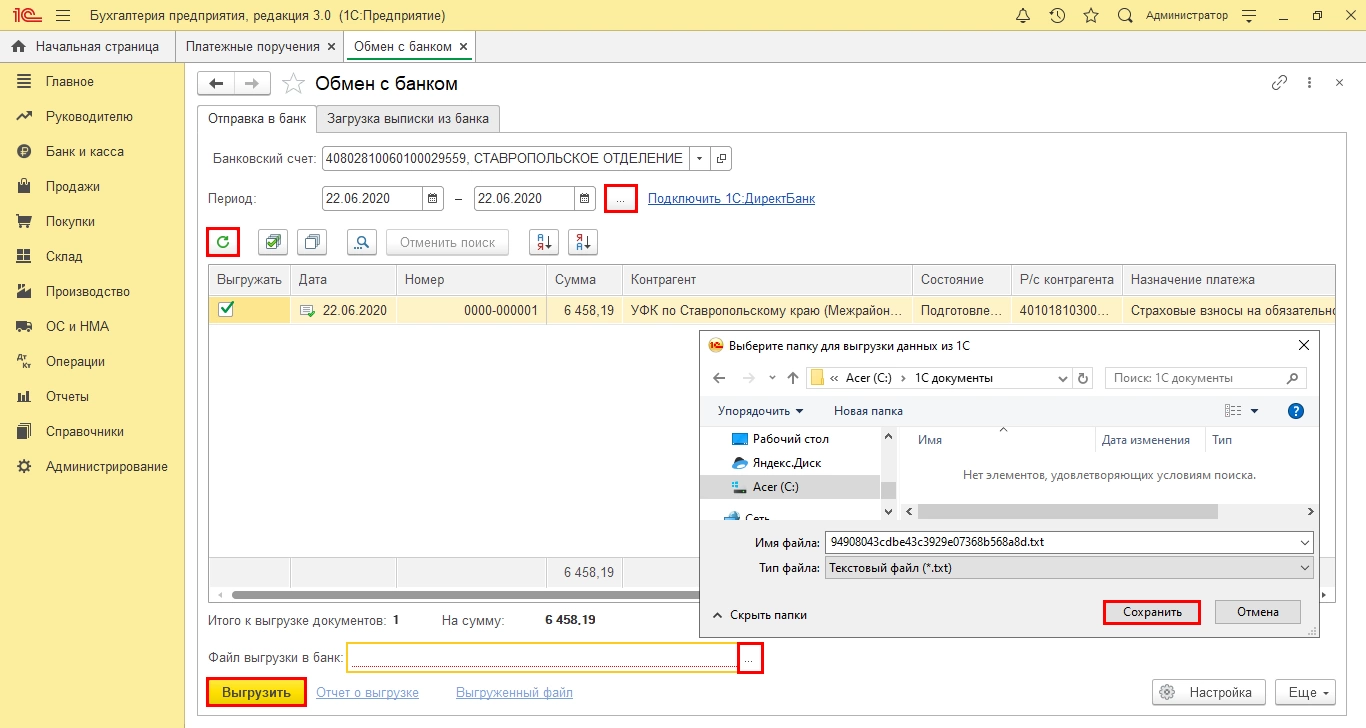
Task: Go back with the form's left arrow
Action: [x=216, y=83]
